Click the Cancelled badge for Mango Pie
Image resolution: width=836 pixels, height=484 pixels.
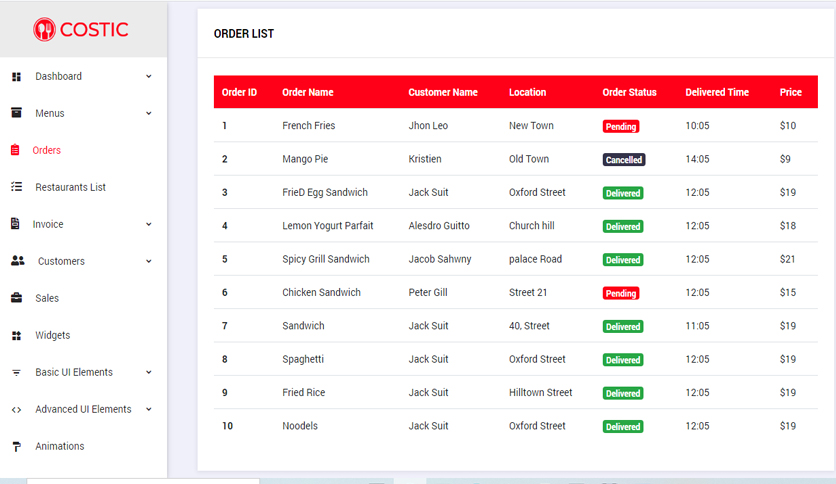[624, 159]
